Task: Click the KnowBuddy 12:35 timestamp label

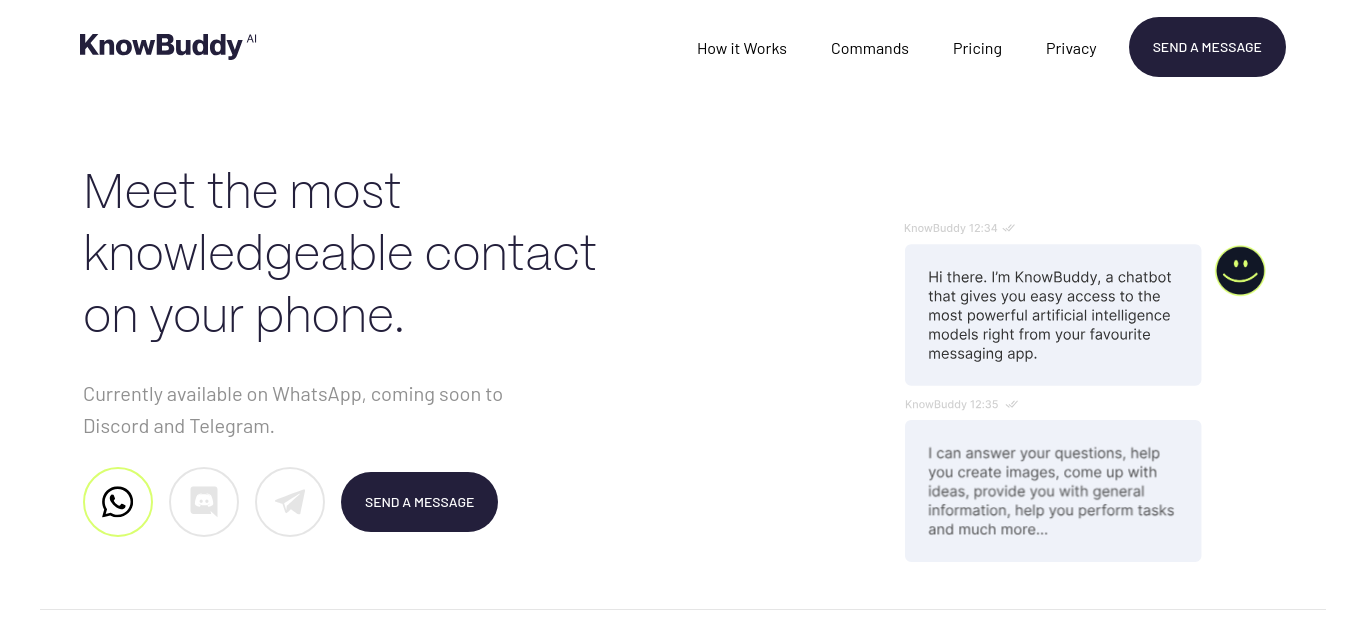Action: pos(952,404)
